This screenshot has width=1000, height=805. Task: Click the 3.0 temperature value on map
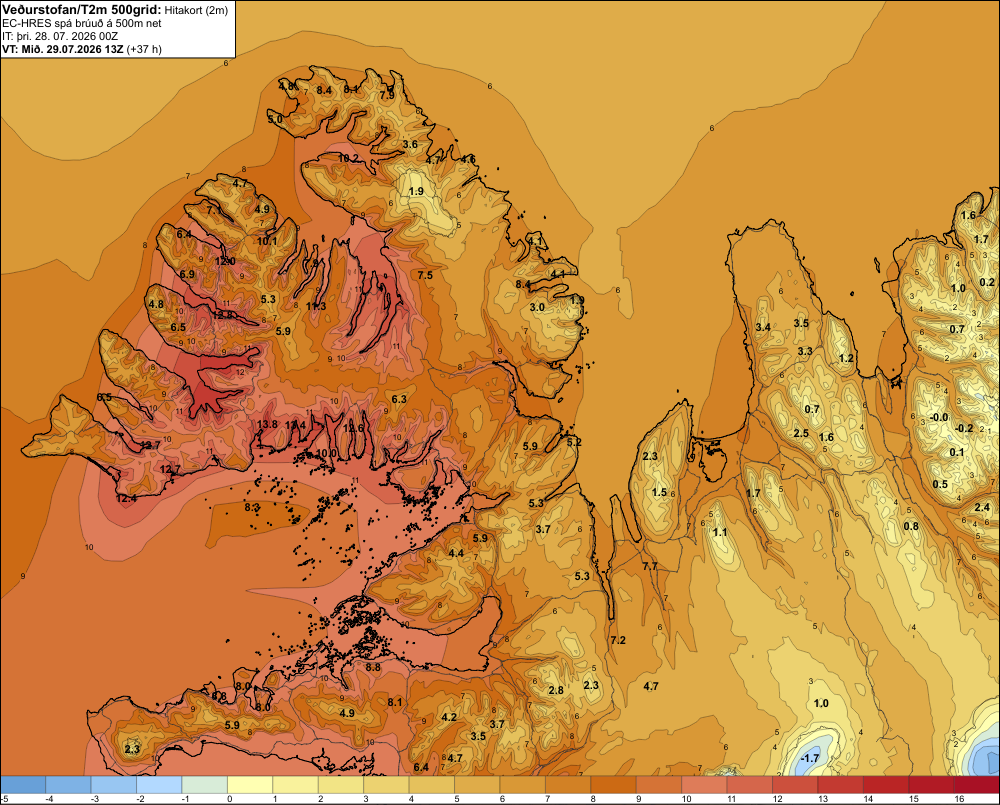tap(537, 307)
